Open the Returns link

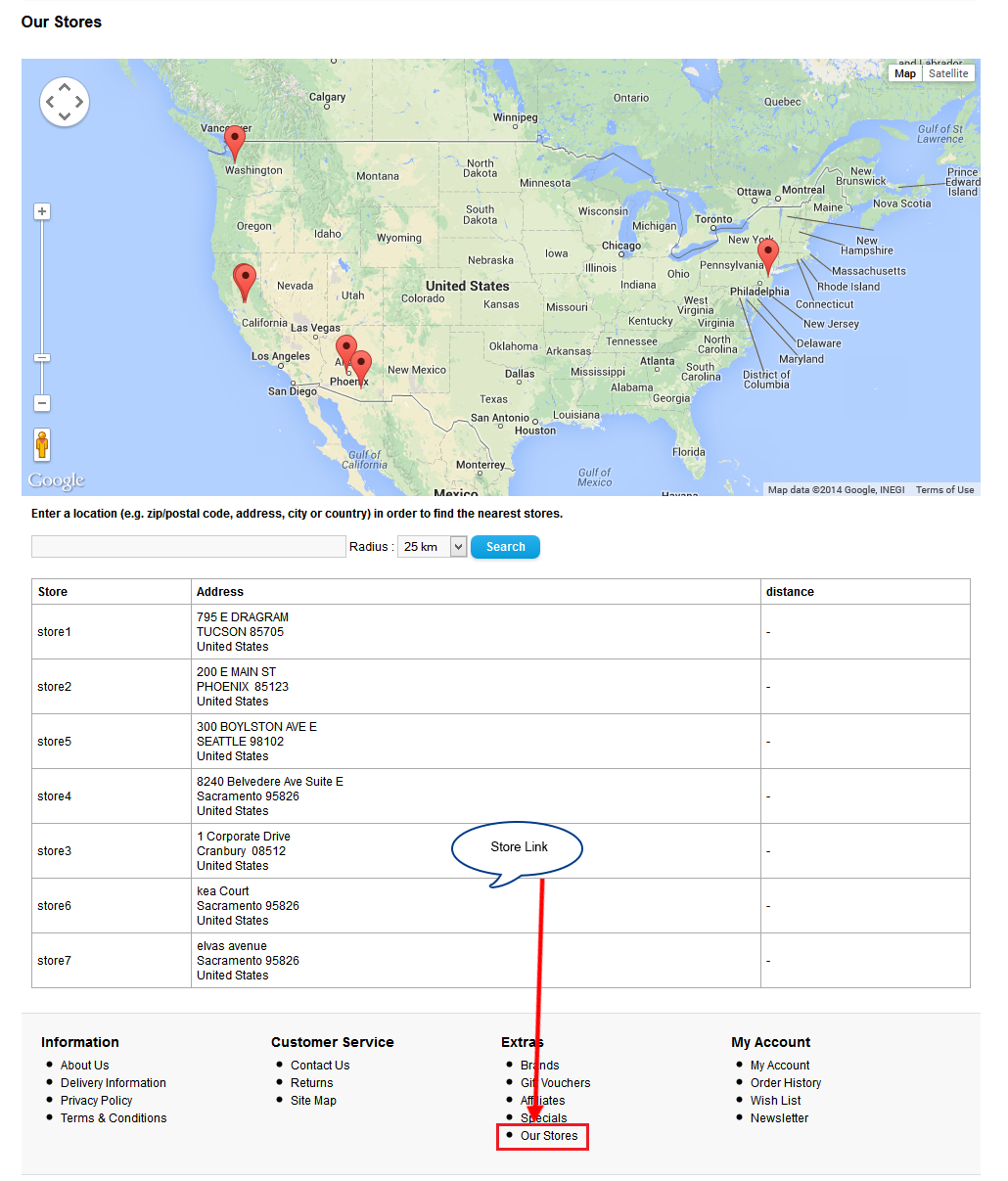point(312,1083)
